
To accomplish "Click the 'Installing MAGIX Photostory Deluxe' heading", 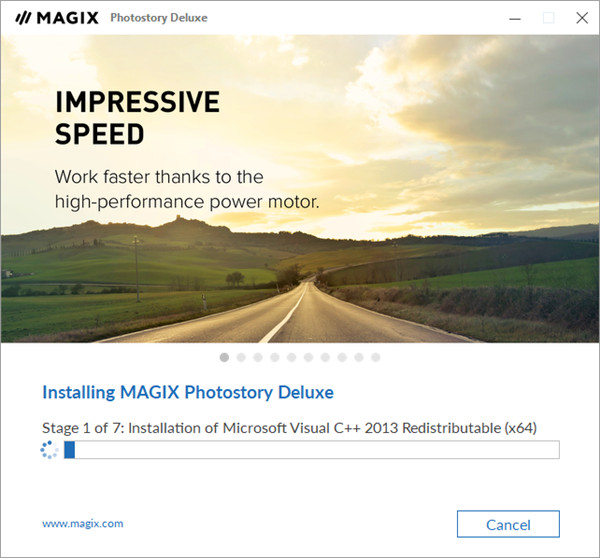I will click(188, 392).
